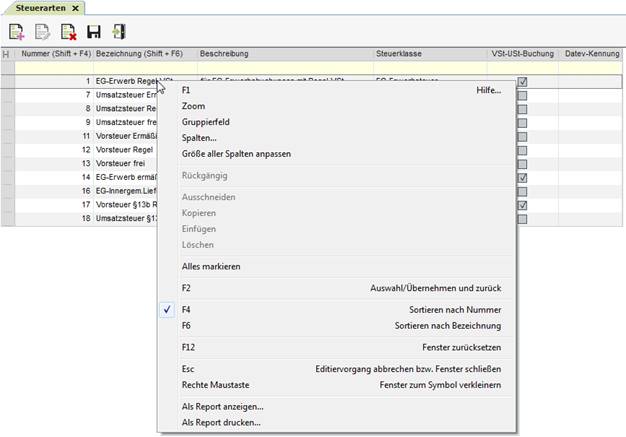The height and width of the screenshot is (437, 626).
Task: Click Bezeichnung (Shift + F6) column header
Action: pos(145,54)
